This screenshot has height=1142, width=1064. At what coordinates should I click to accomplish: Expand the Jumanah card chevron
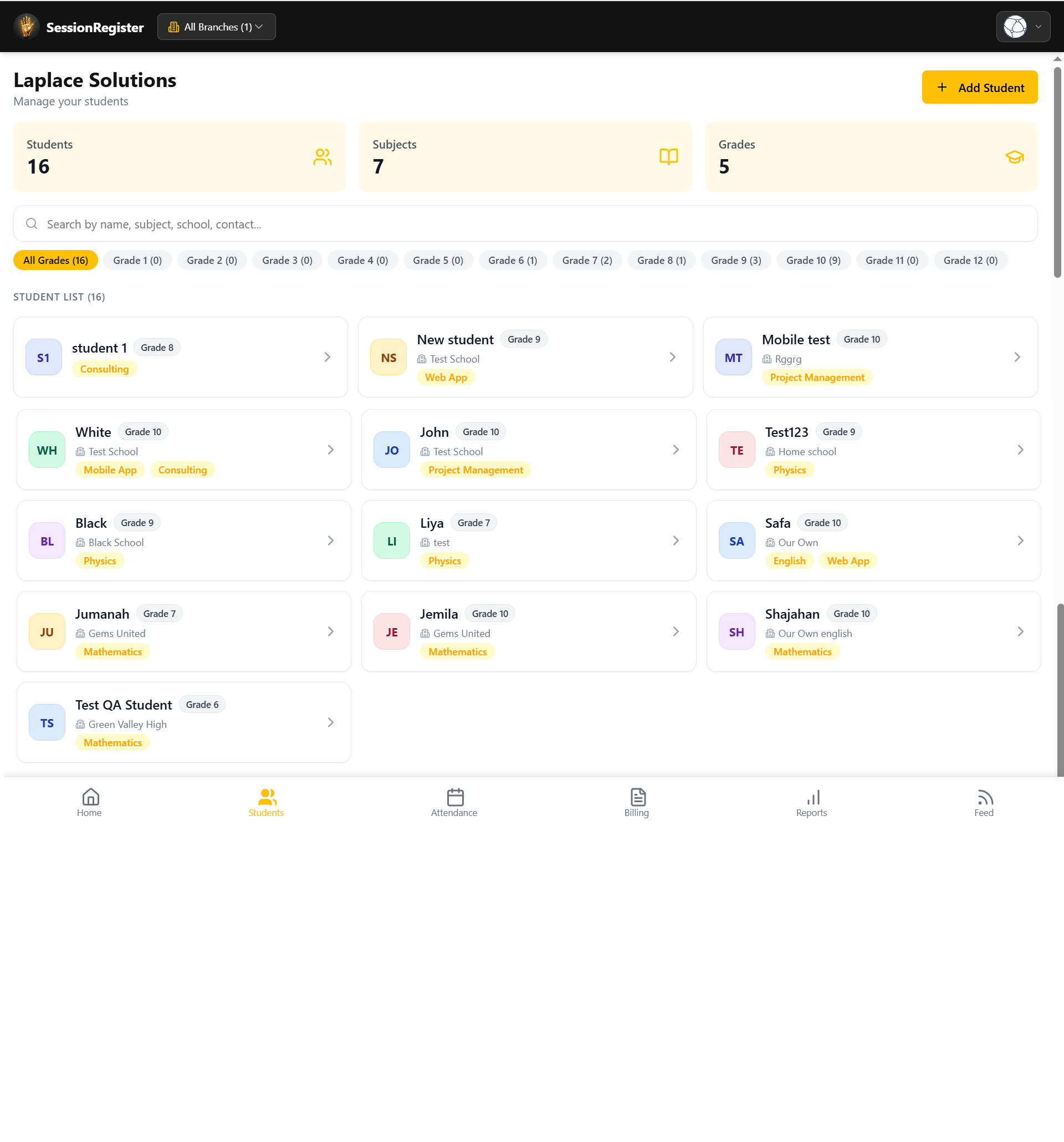[x=331, y=631]
